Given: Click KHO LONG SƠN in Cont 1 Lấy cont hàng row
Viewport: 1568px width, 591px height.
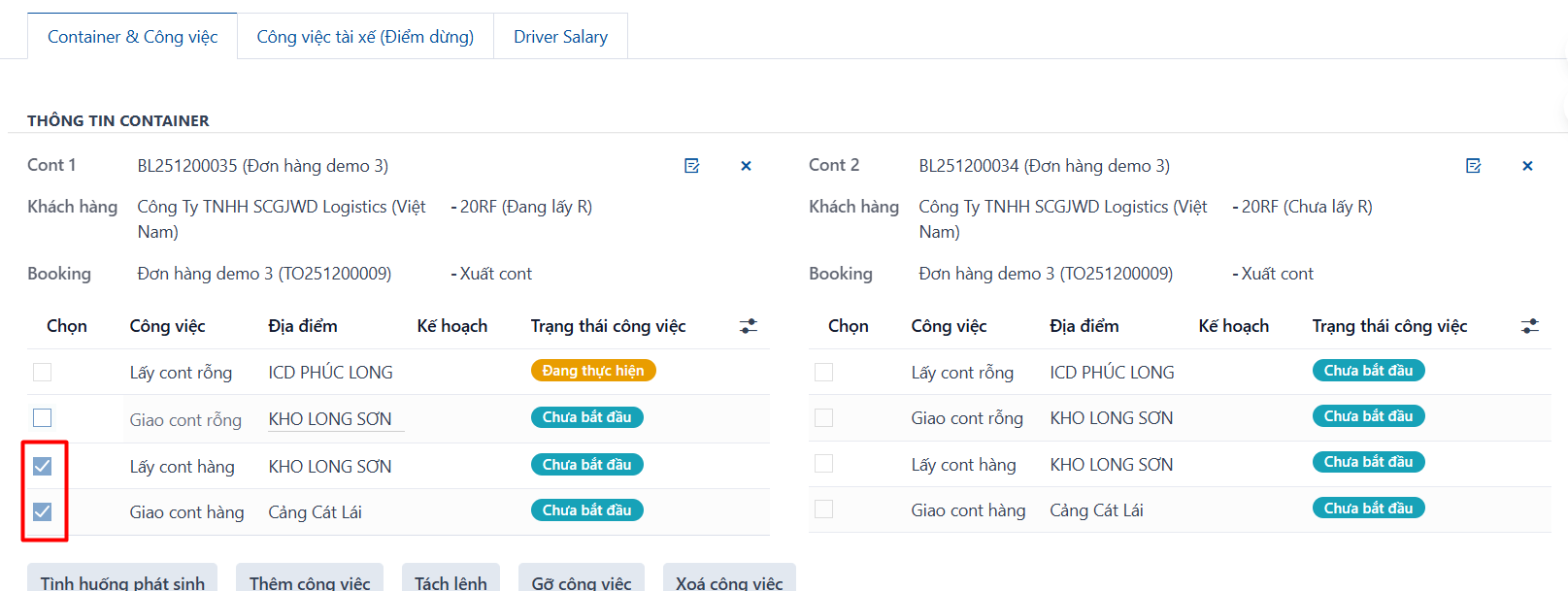Looking at the screenshot, I should click(x=330, y=467).
